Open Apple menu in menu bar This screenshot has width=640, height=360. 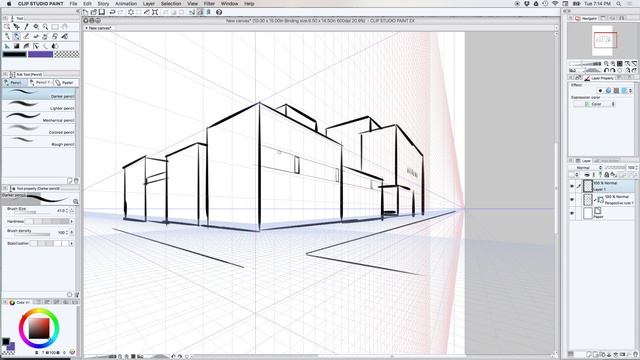(9, 4)
